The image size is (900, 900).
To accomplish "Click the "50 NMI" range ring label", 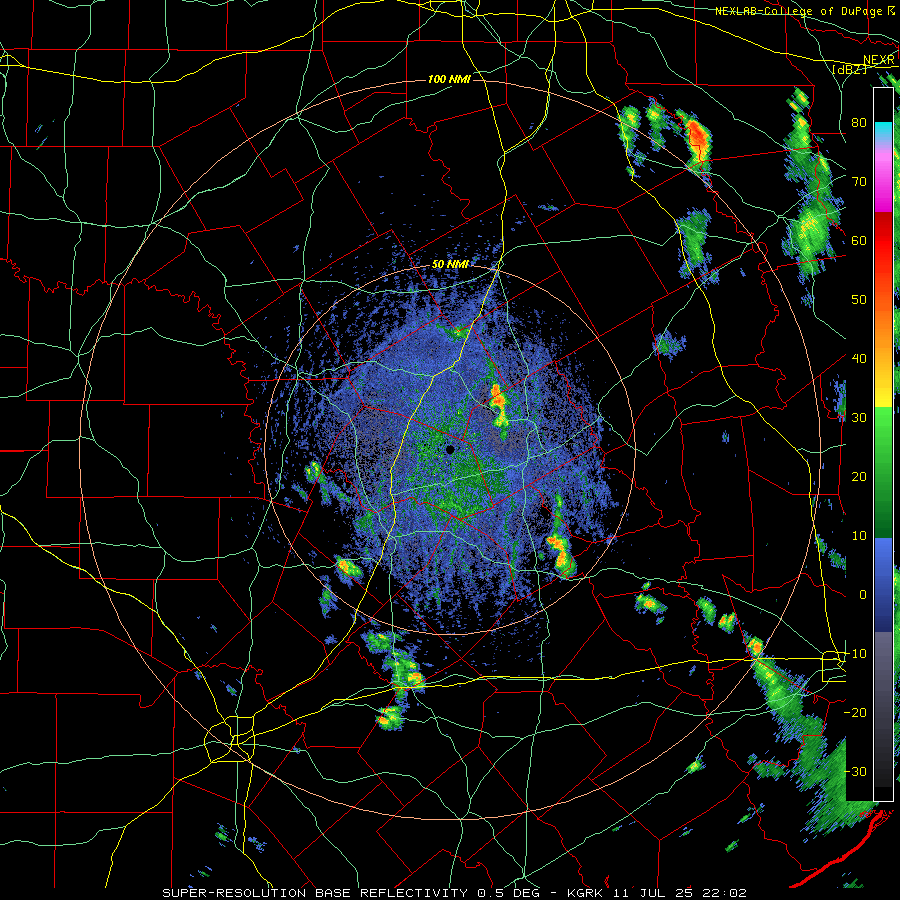I will point(450,265).
